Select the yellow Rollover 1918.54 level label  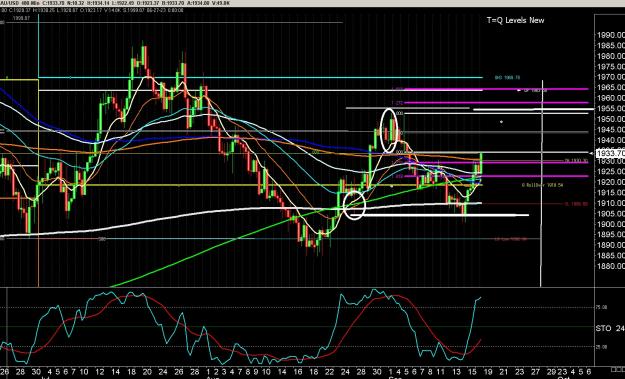542,185
